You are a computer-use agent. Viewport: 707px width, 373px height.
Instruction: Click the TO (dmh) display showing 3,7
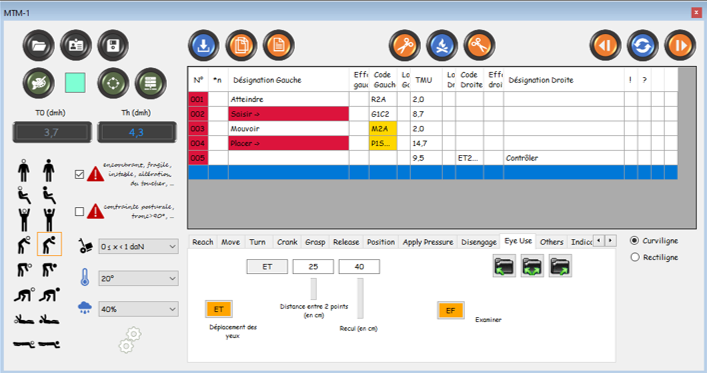pyautogui.click(x=52, y=132)
